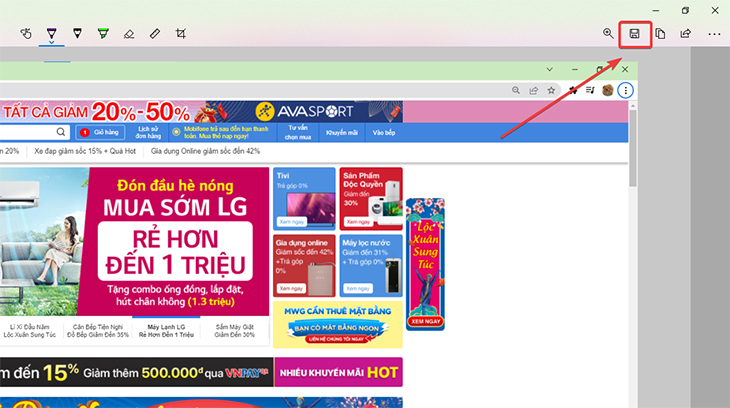This screenshot has height=408, width=730.
Task: Select the Sắm Máy Giặt carousel tab
Action: click(x=235, y=331)
